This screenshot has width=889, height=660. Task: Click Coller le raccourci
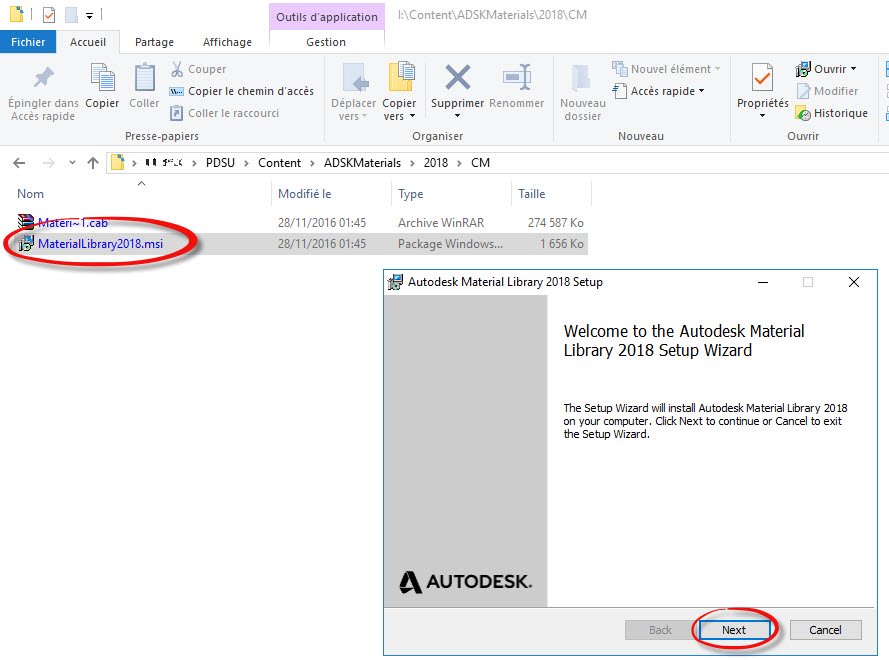point(225,113)
